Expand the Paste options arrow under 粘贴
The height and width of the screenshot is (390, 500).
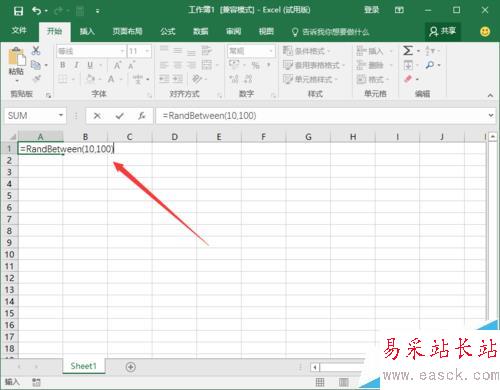click(17, 80)
